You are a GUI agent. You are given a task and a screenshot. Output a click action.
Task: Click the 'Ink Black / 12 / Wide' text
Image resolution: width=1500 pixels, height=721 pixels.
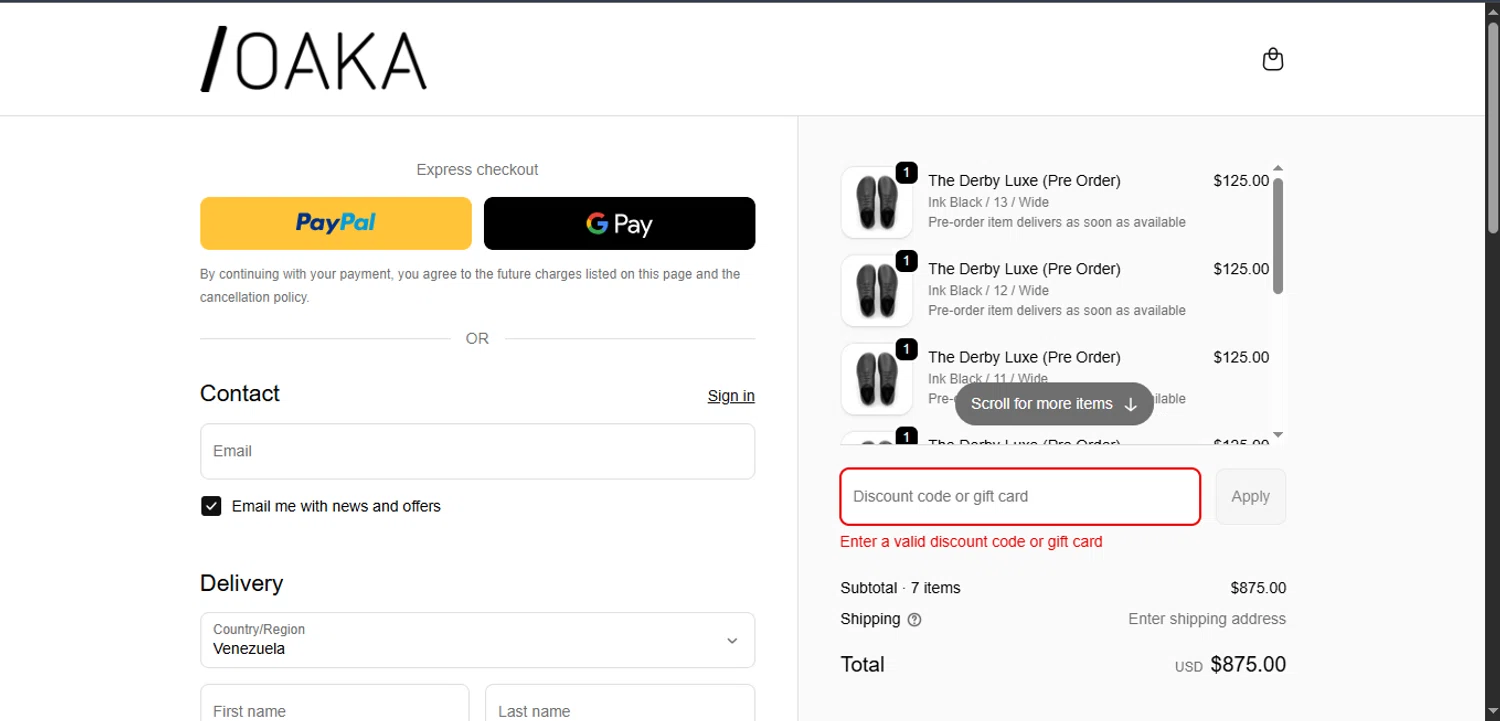point(988,290)
